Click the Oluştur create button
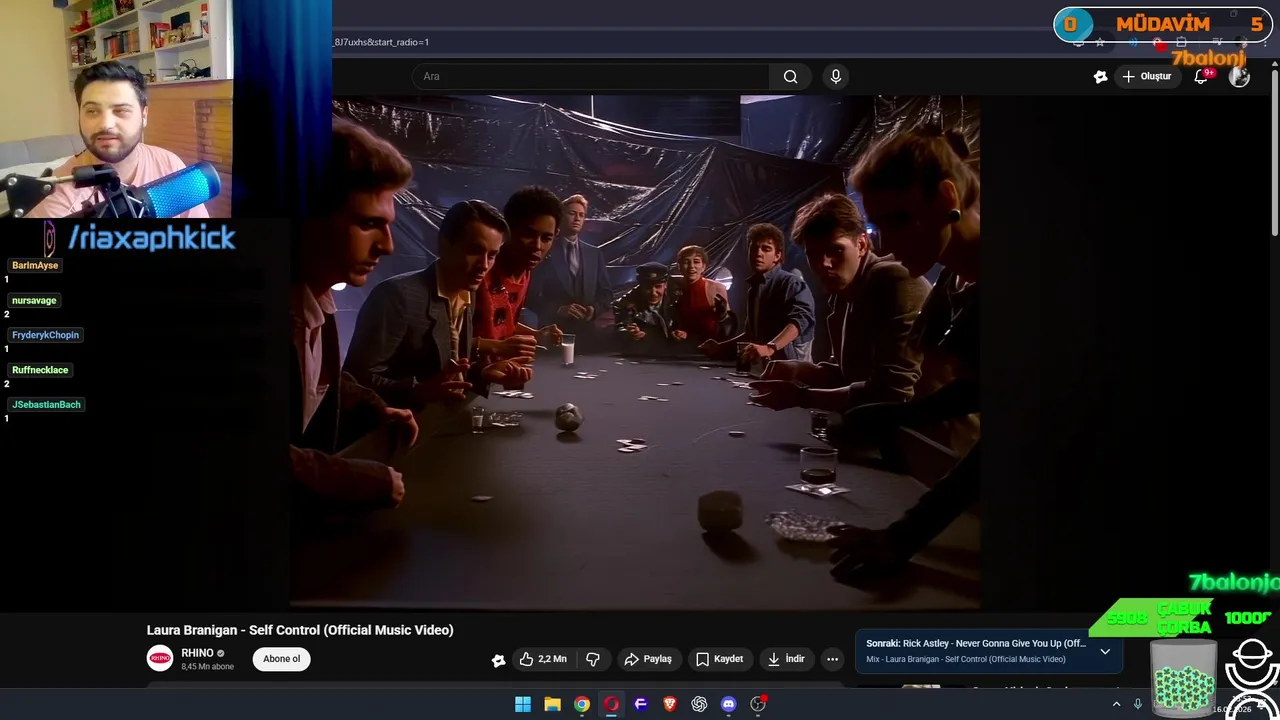The height and width of the screenshot is (720, 1280). pyautogui.click(x=1146, y=76)
